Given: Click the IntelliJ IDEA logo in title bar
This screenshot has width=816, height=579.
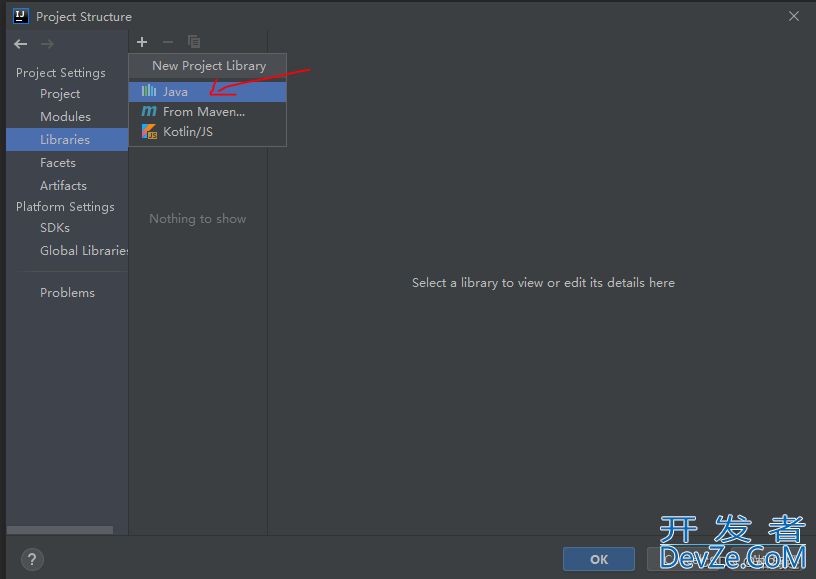Looking at the screenshot, I should click(x=21, y=17).
